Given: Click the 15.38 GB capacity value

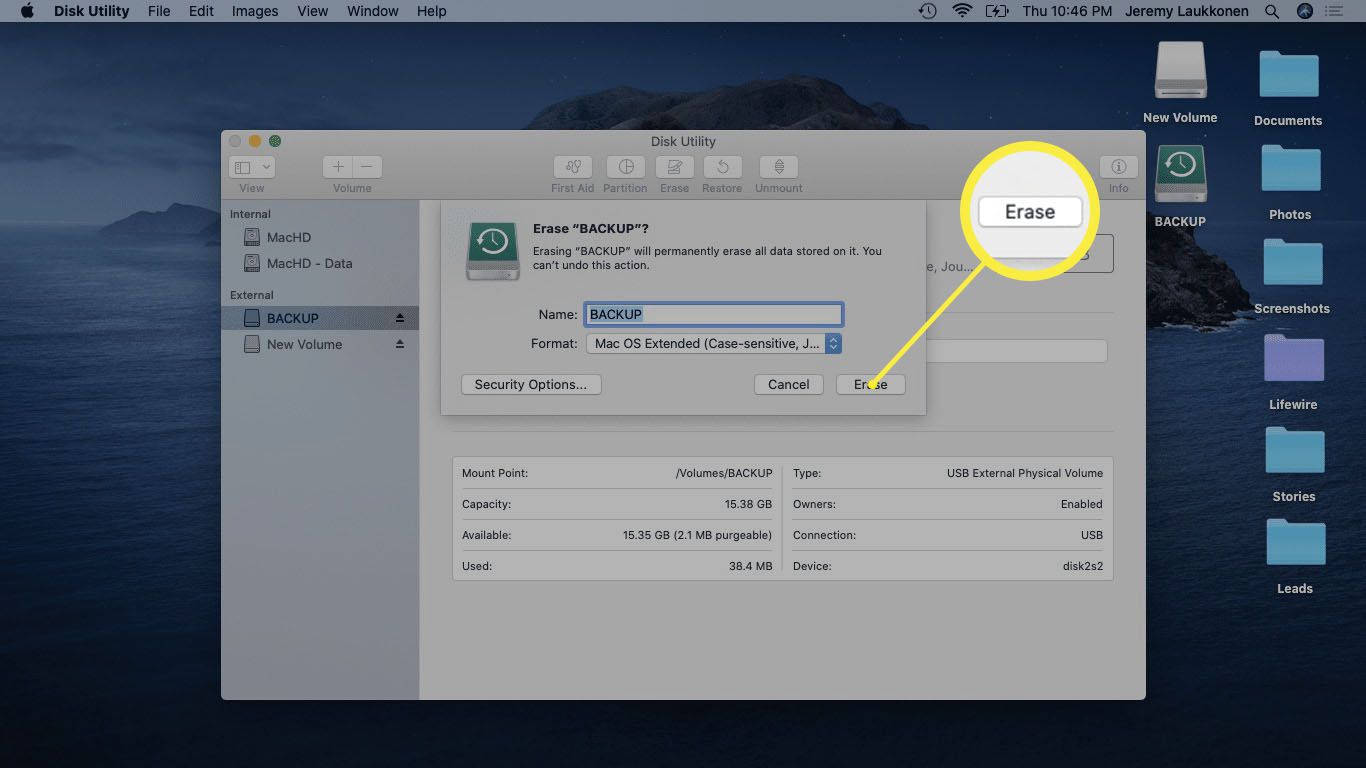Looking at the screenshot, I should (748, 504).
